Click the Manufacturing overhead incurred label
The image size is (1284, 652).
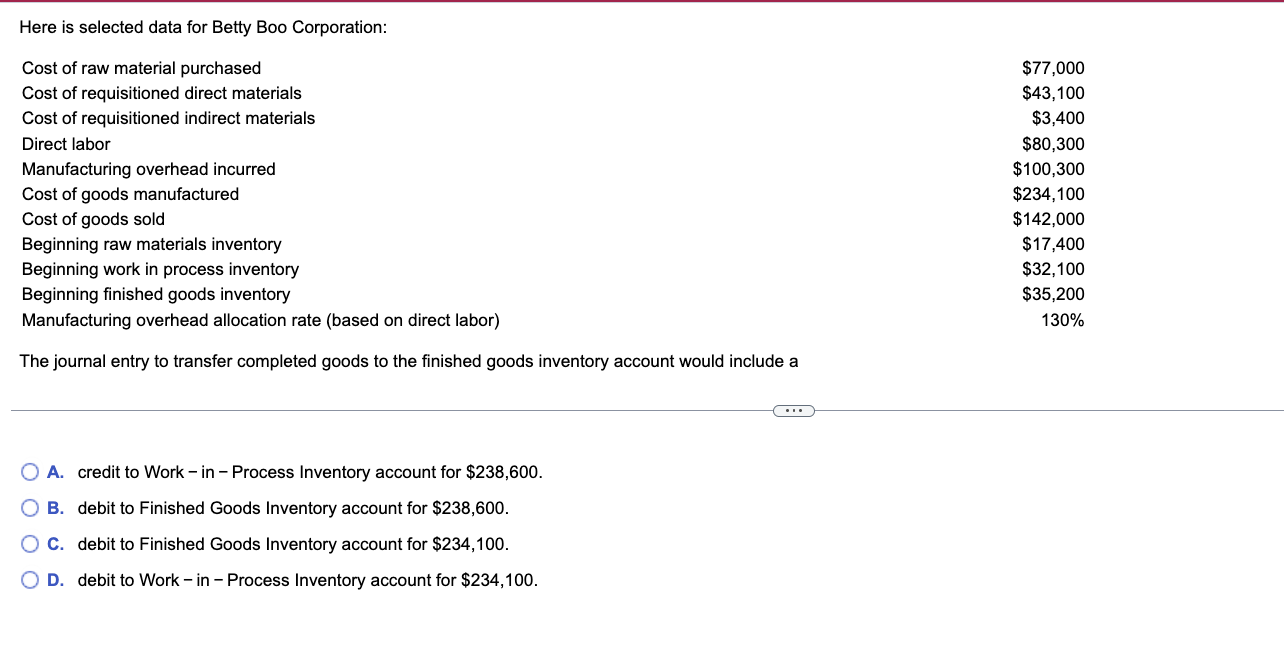(x=149, y=168)
